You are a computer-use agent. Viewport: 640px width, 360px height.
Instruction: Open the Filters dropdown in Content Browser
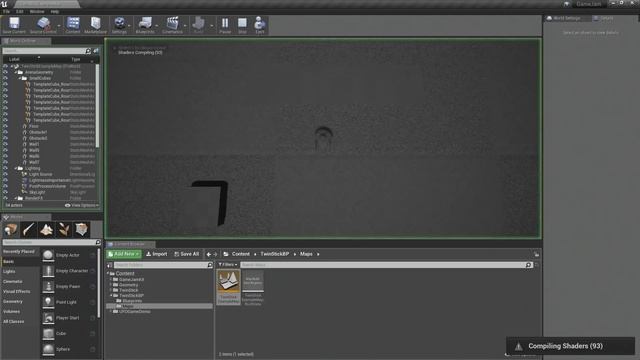(227, 265)
